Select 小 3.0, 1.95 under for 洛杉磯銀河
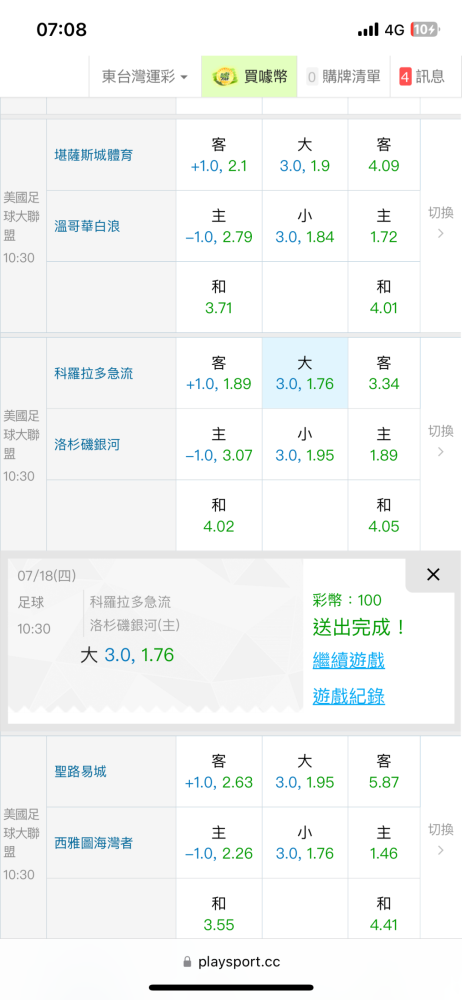The height and width of the screenshot is (1000, 462). tap(305, 445)
